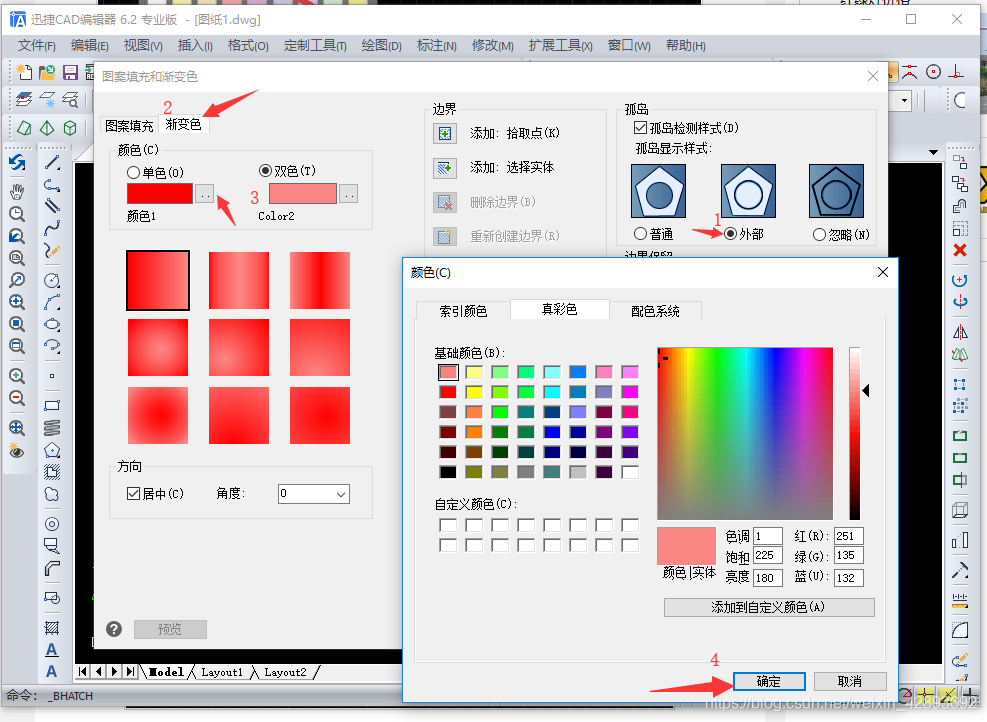Open the 文件 menu
The width and height of the screenshot is (987, 722).
[x=37, y=45]
